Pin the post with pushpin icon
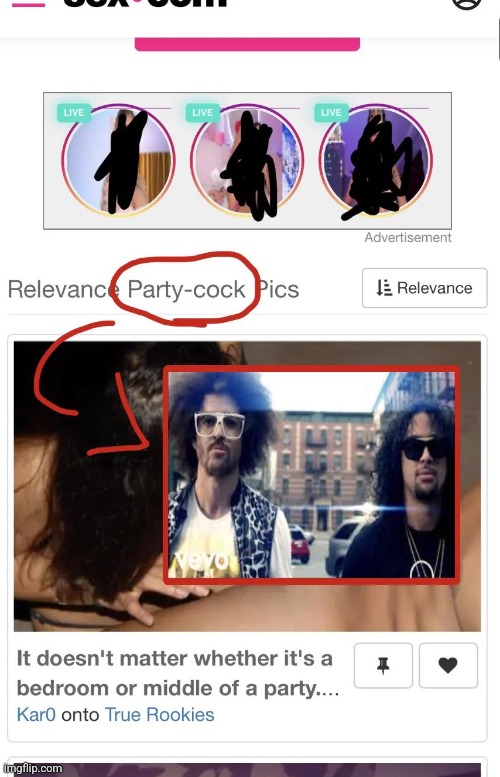Image resolution: width=500 pixels, height=777 pixels. [x=383, y=666]
